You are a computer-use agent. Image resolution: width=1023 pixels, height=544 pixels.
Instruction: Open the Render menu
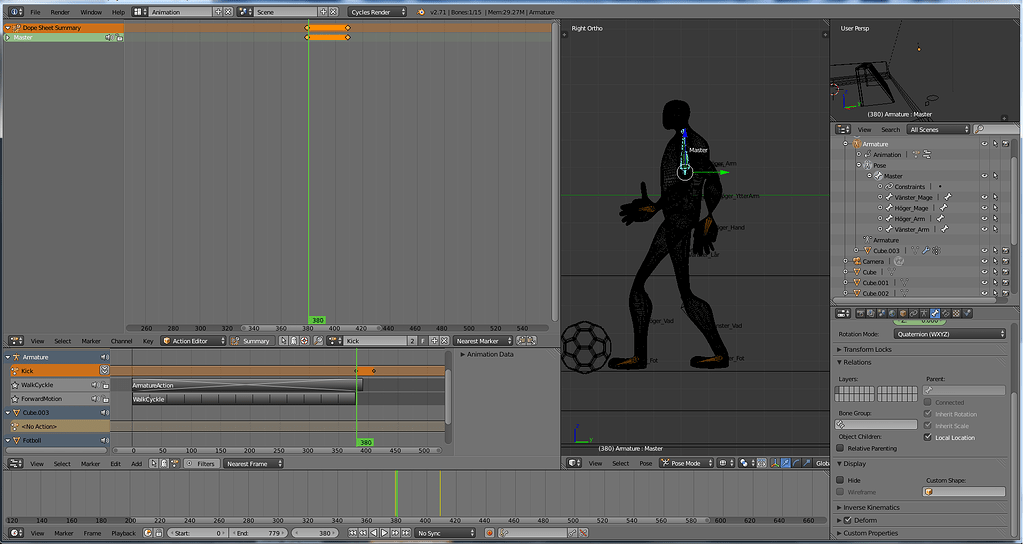coord(60,12)
